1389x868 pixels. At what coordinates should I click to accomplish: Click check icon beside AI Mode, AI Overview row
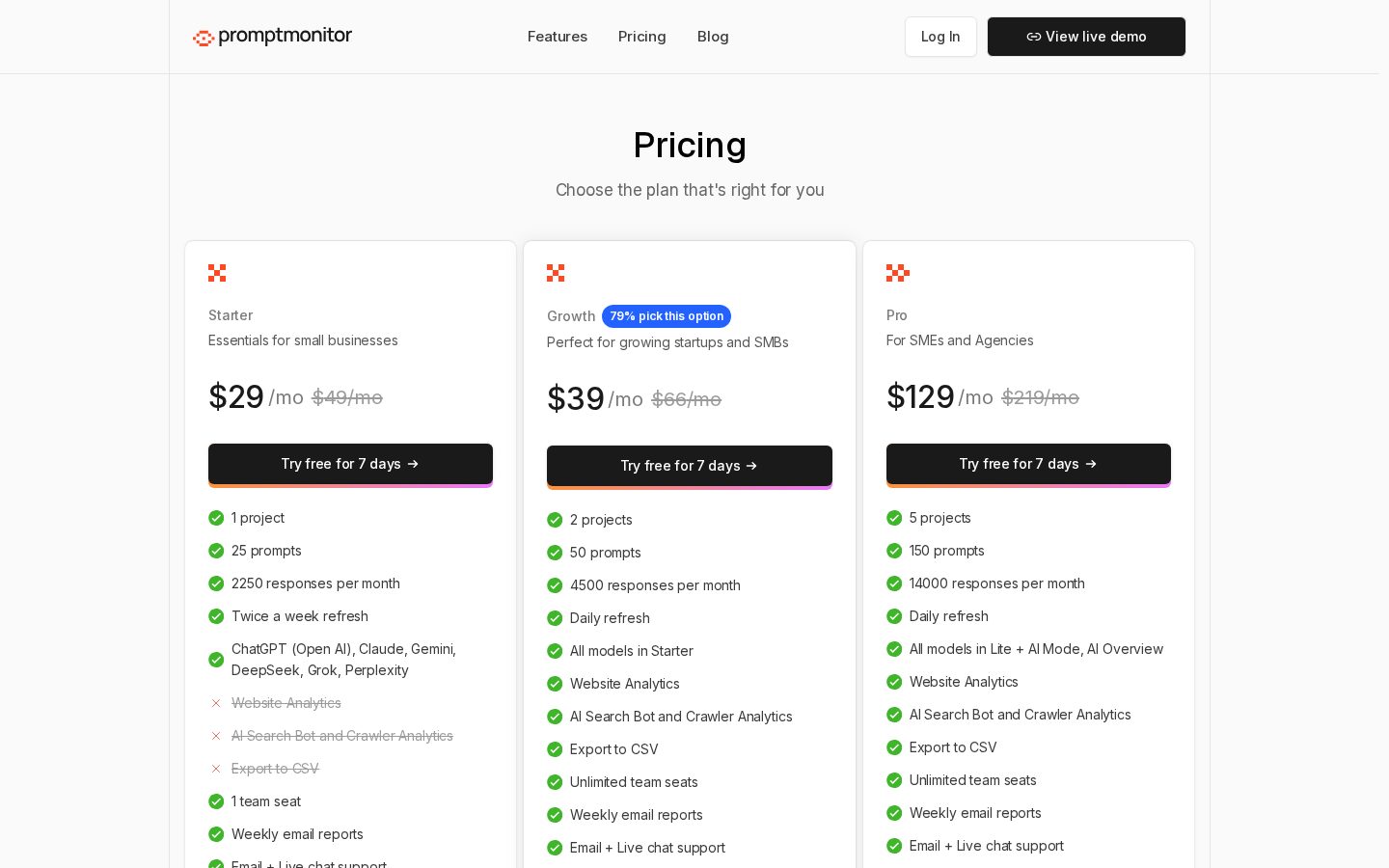click(x=894, y=649)
